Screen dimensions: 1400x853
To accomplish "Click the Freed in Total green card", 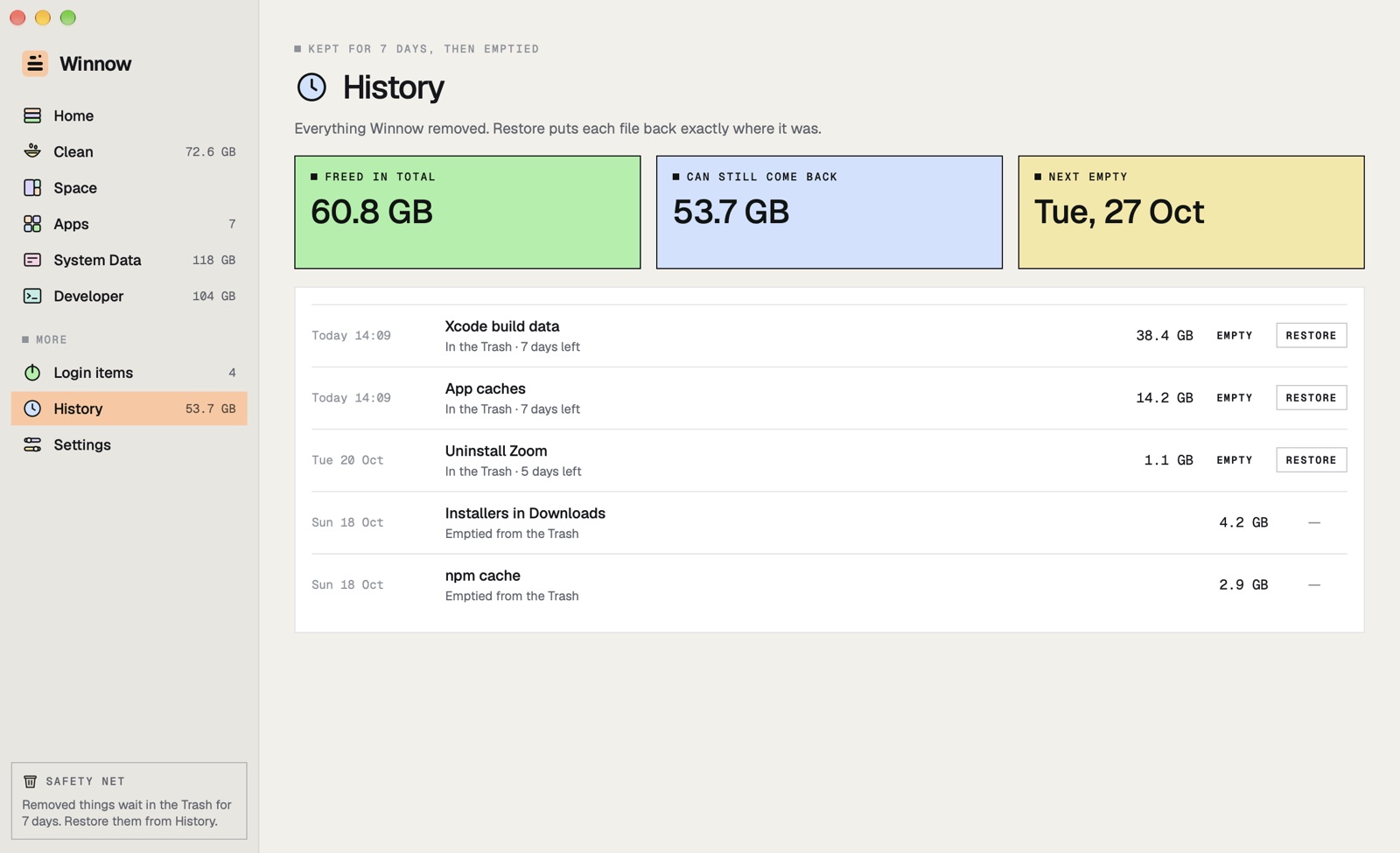I will tap(467, 212).
